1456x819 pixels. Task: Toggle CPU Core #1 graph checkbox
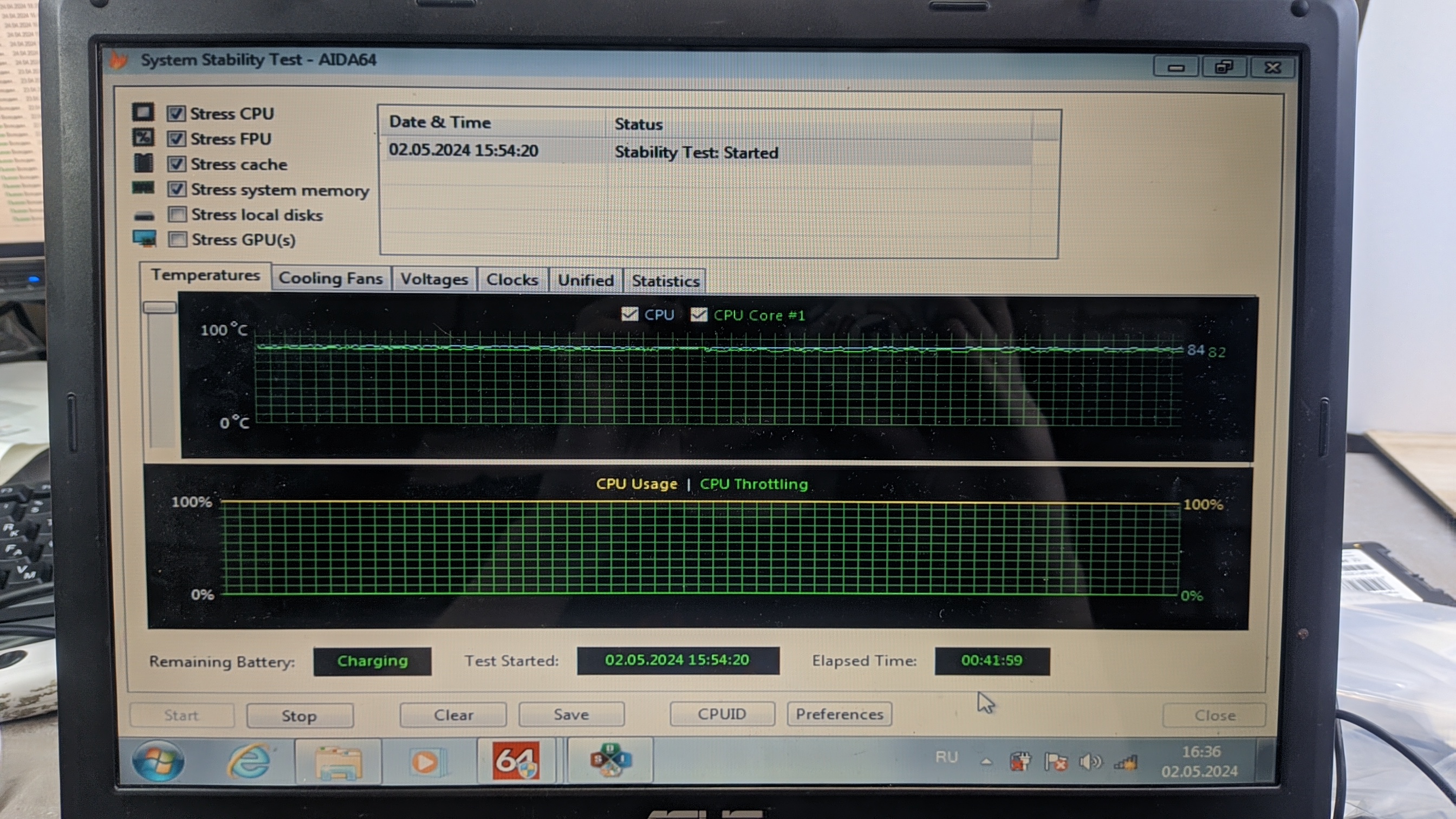[699, 314]
